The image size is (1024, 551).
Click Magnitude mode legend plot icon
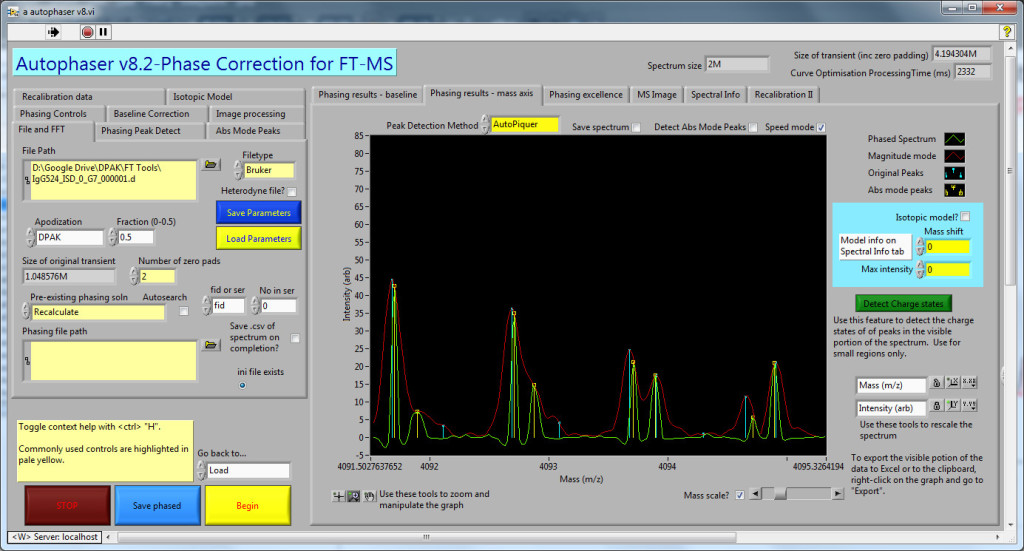click(x=954, y=156)
